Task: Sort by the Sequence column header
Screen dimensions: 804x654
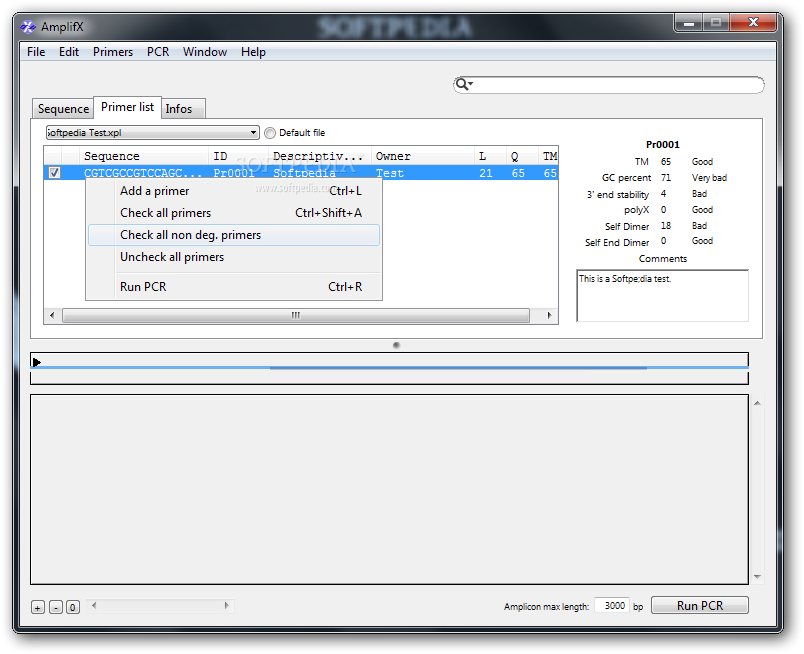Action: (x=144, y=156)
